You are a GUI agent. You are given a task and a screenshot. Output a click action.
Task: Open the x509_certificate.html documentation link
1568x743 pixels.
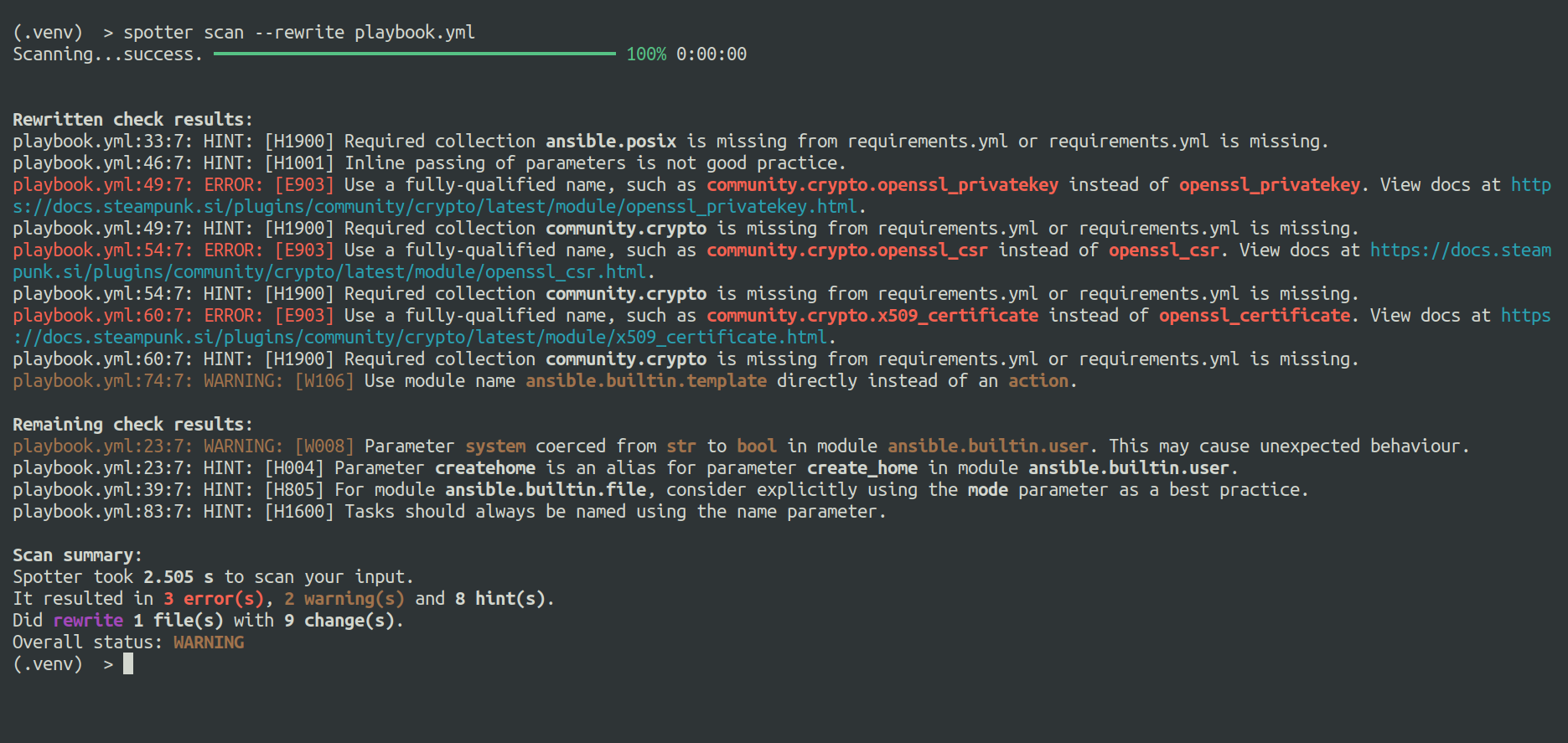(421, 338)
